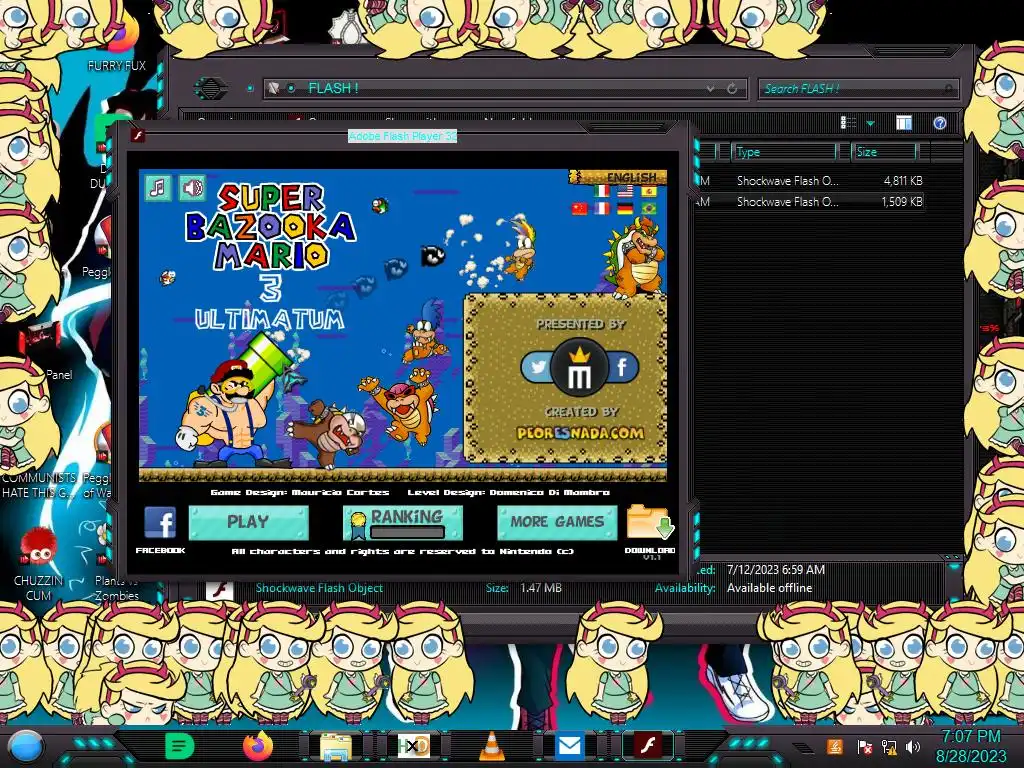Click the Twitter bird icon in game
This screenshot has width=1024, height=768.
537,367
